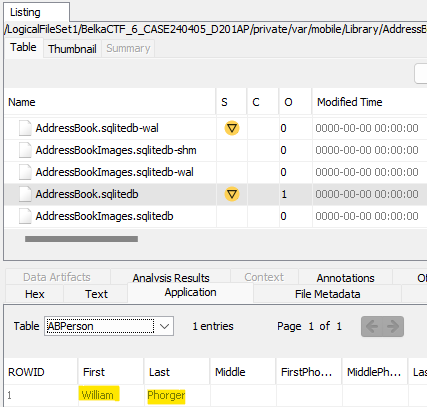The image size is (427, 407).
Task: Click file icon of AddressBookImages.sqlitedb
Action: tap(25, 216)
